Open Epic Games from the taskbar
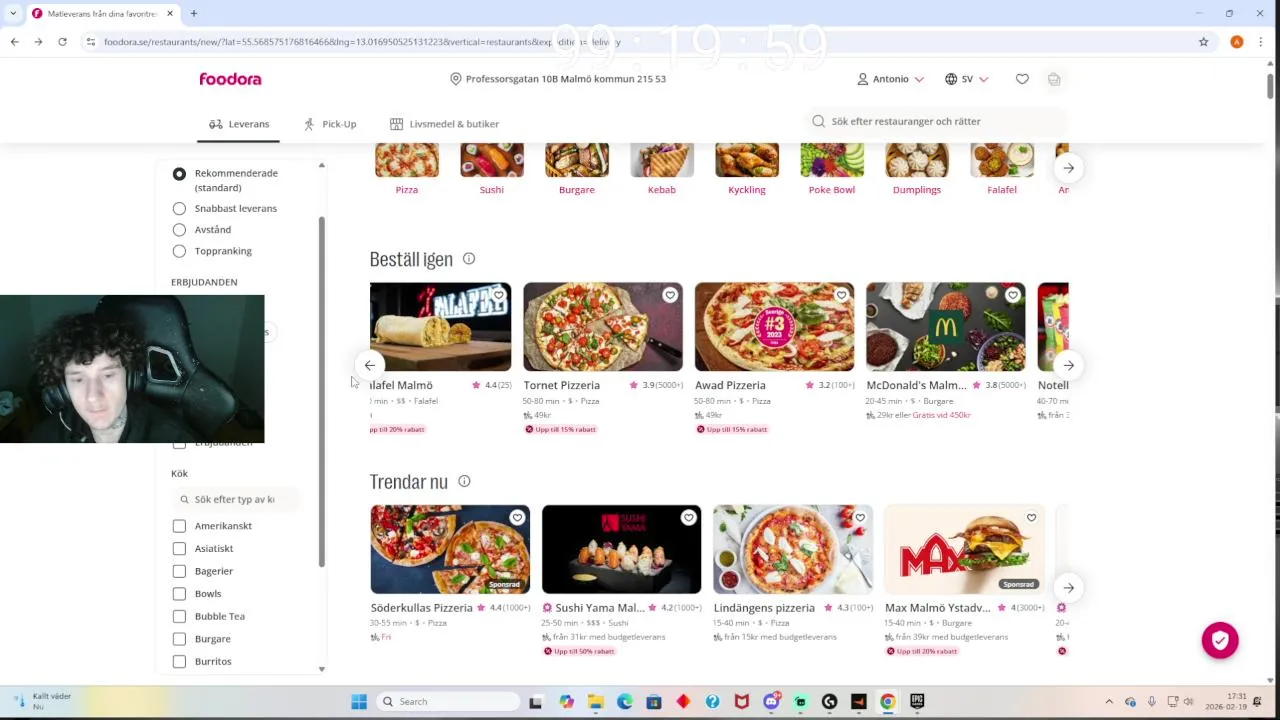This screenshot has height=720, width=1280. pyautogui.click(x=917, y=701)
